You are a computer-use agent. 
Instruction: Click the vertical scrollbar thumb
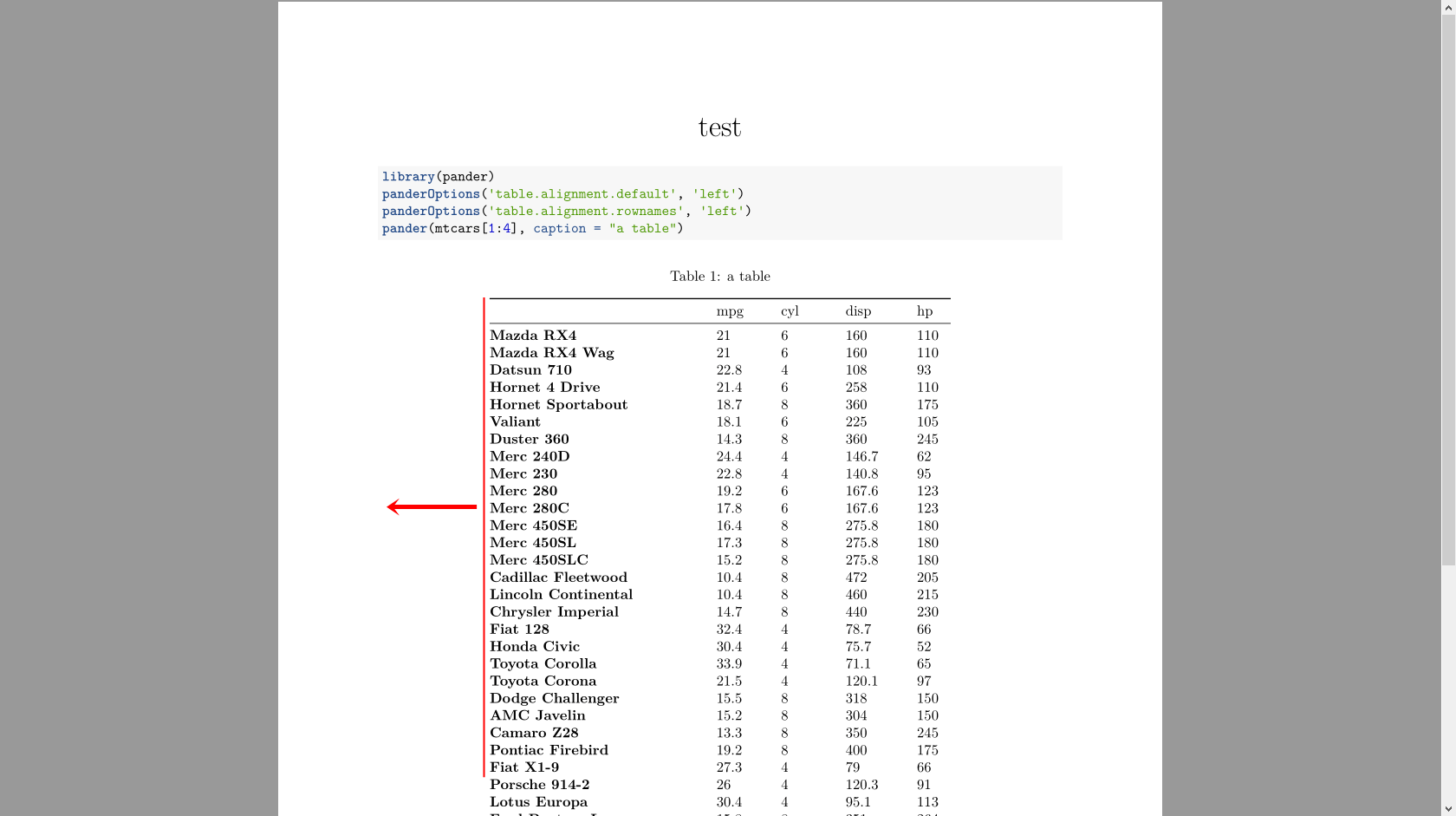[x=1448, y=290]
